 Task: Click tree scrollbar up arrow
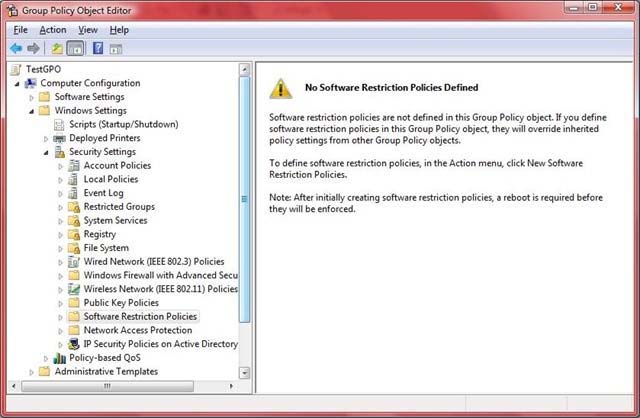[244, 69]
